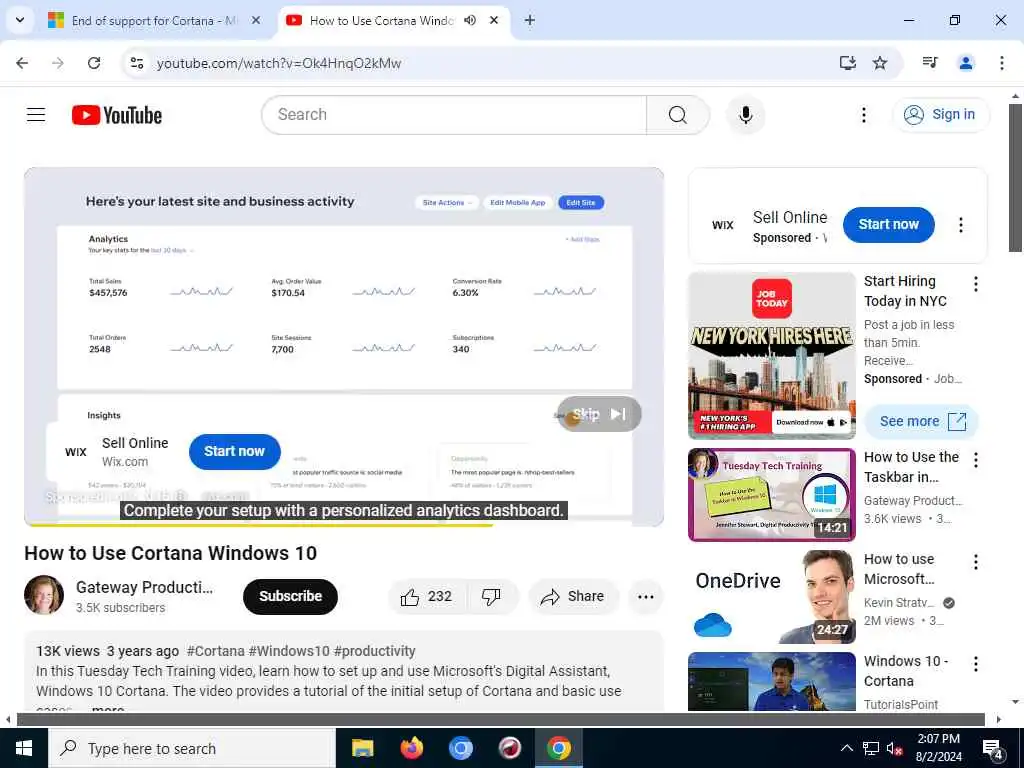
Task: Open YouTube settings three-dot menu
Action: coord(863,115)
